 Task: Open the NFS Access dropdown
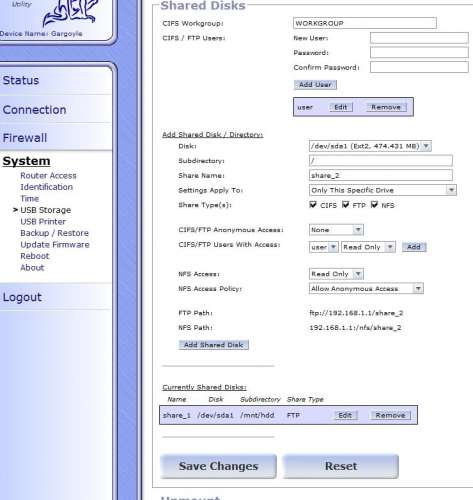(x=336, y=274)
